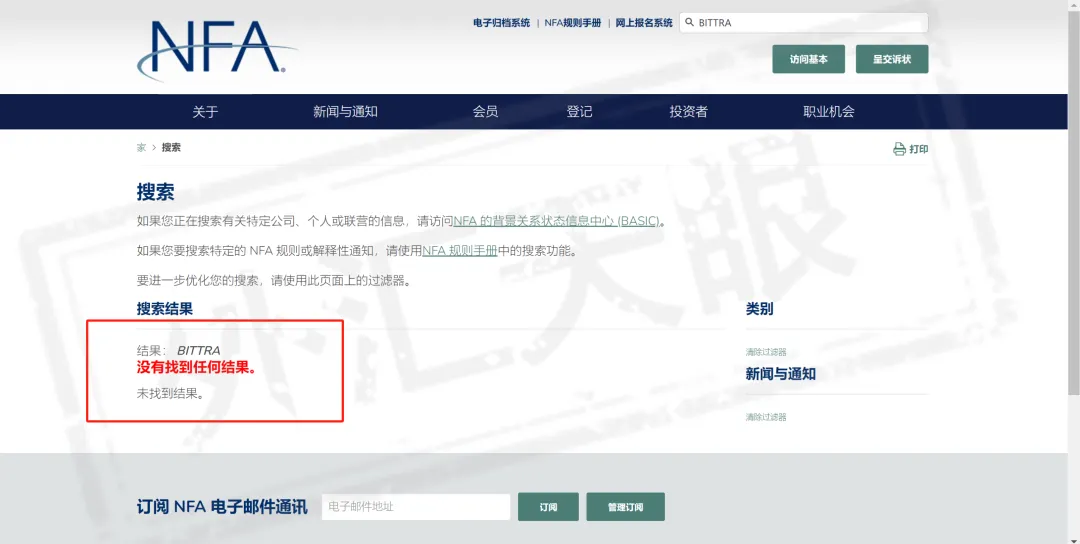Open the 会员 menu

pos(486,112)
